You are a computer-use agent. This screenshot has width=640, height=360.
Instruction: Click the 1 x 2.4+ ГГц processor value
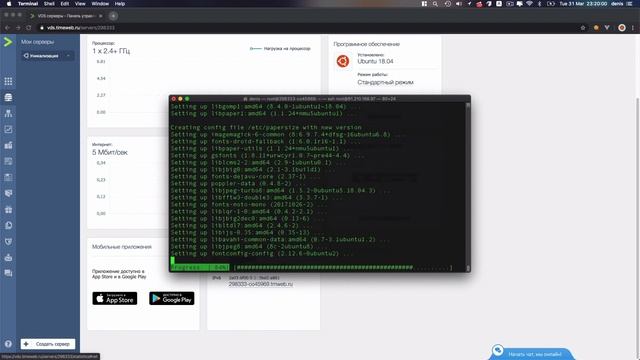pyautogui.click(x=111, y=51)
